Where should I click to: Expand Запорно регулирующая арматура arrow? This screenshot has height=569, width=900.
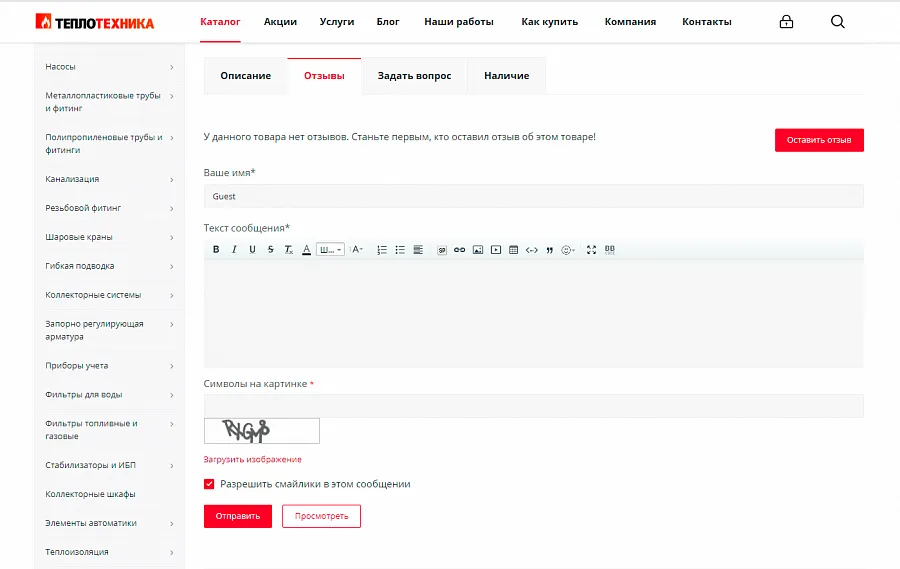[x=172, y=324]
